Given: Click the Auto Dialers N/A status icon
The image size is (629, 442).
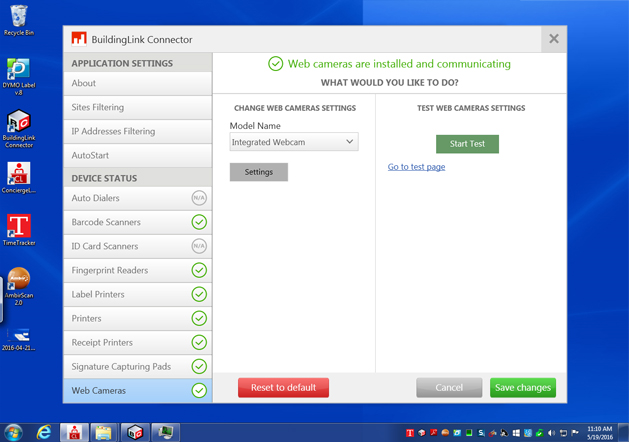Looking at the screenshot, I should click(x=199, y=198).
